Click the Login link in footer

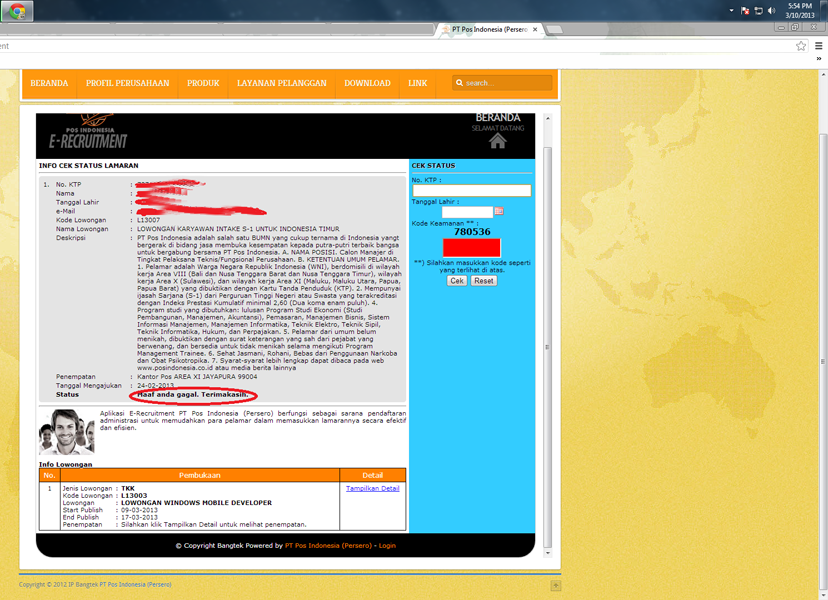tap(387, 546)
